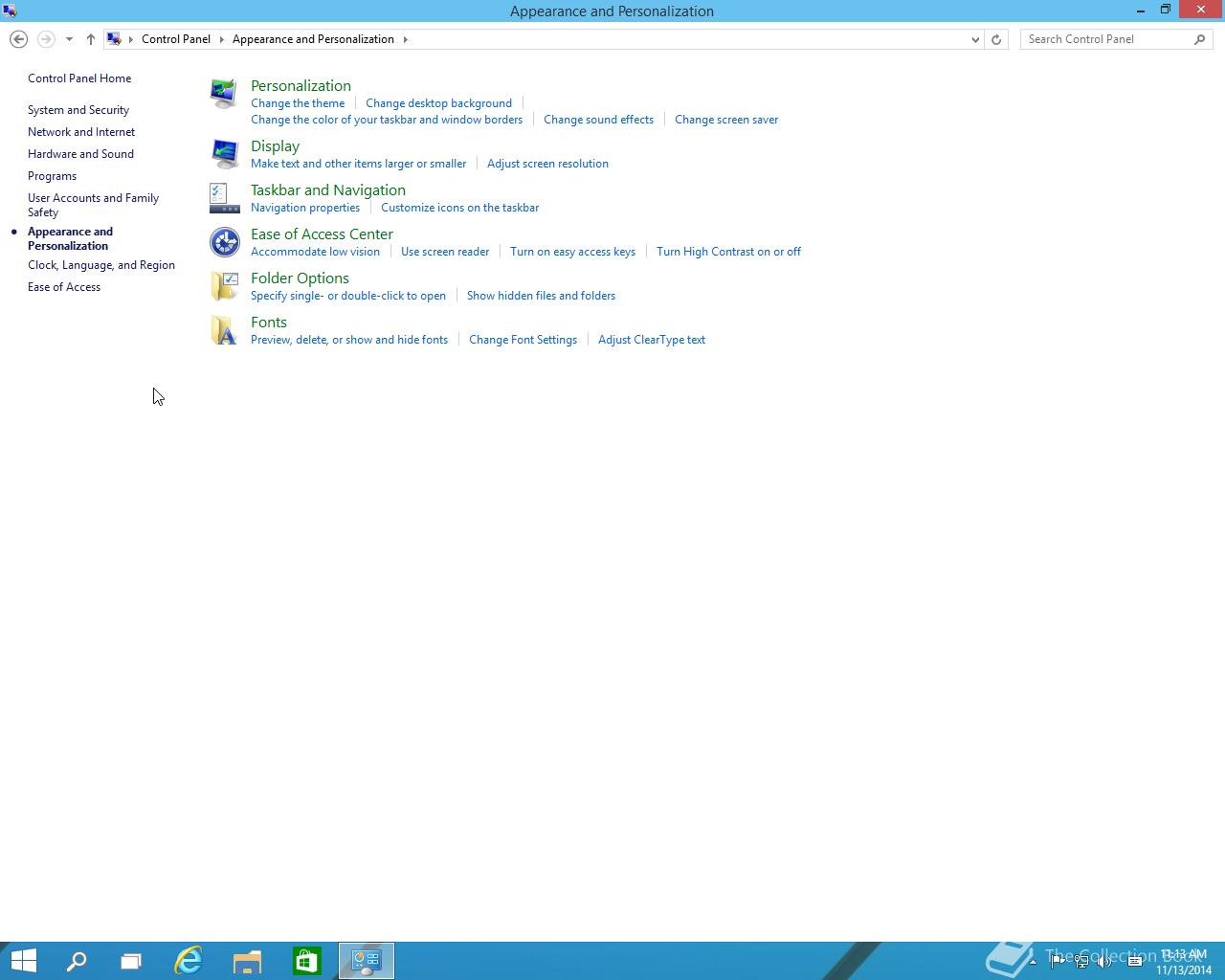Open Navigation properties

point(305,208)
